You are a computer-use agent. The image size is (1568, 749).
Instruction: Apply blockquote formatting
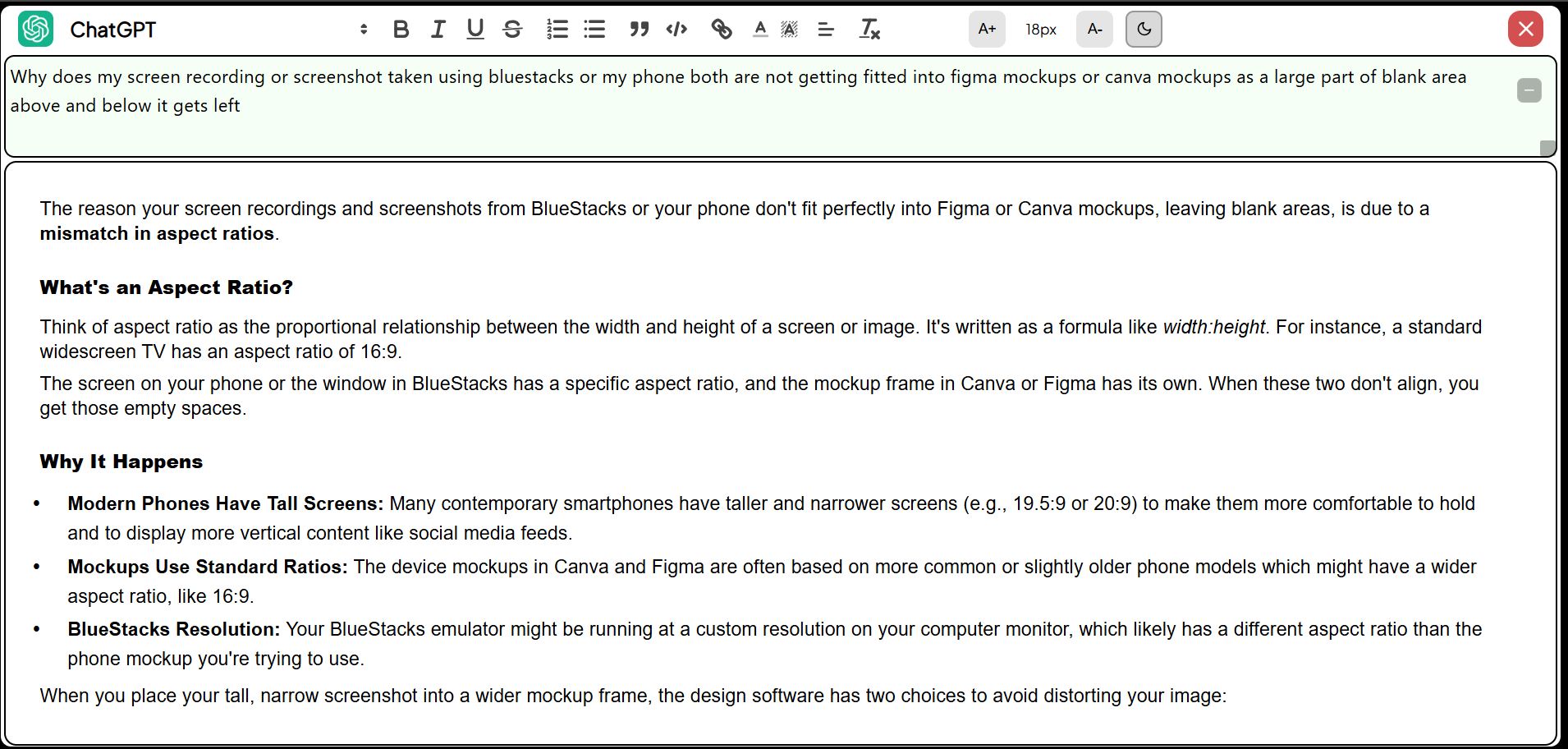click(x=640, y=30)
